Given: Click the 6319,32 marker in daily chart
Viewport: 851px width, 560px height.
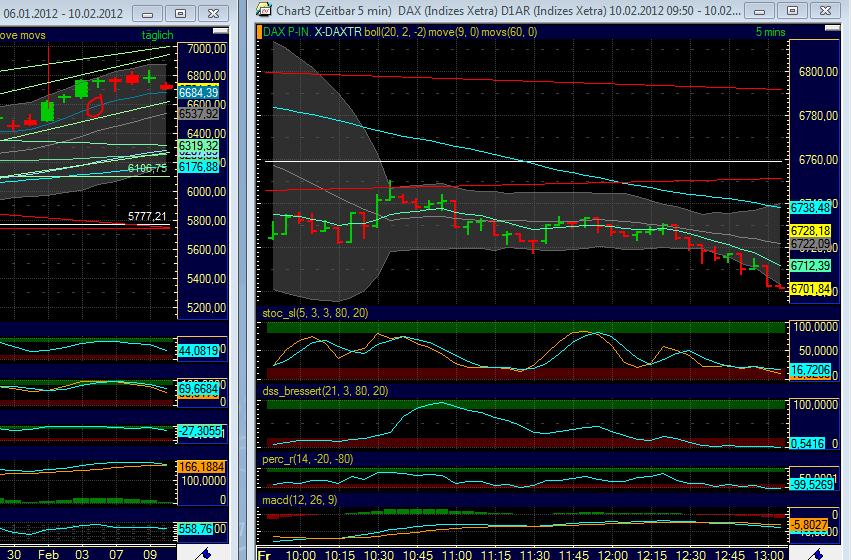Looking at the screenshot, I should (199, 146).
